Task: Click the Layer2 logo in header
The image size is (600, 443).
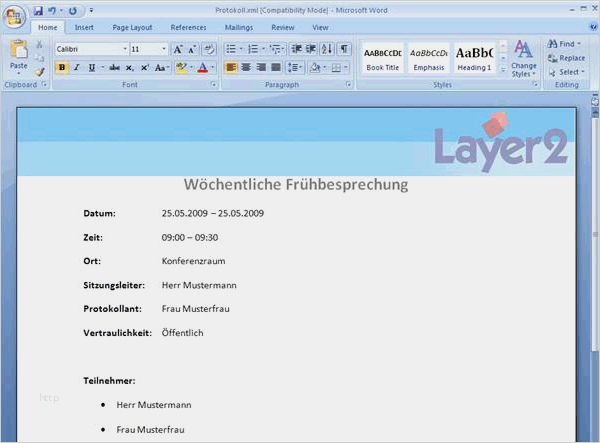Action: [x=501, y=143]
